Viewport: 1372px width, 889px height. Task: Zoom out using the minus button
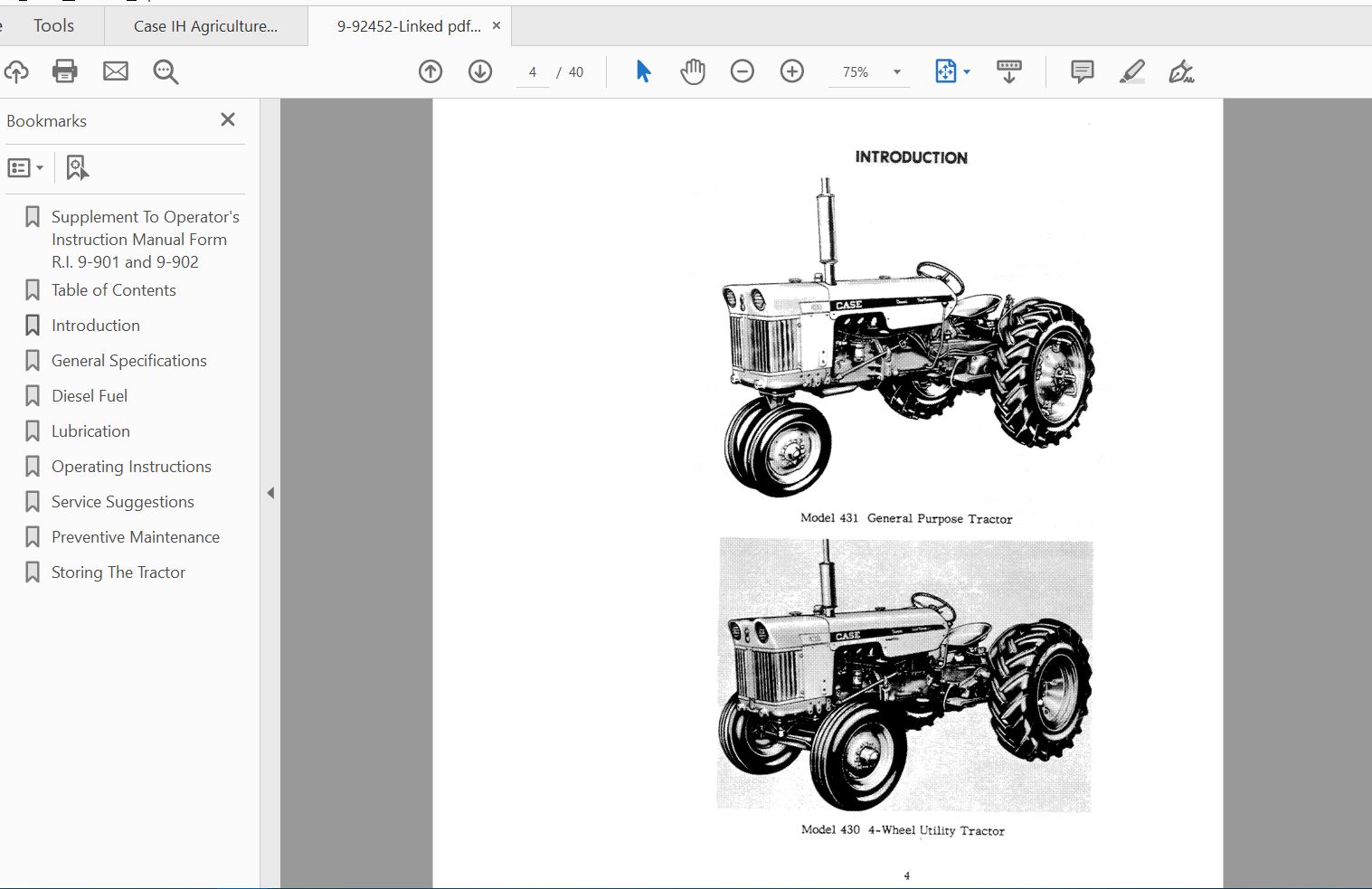743,71
